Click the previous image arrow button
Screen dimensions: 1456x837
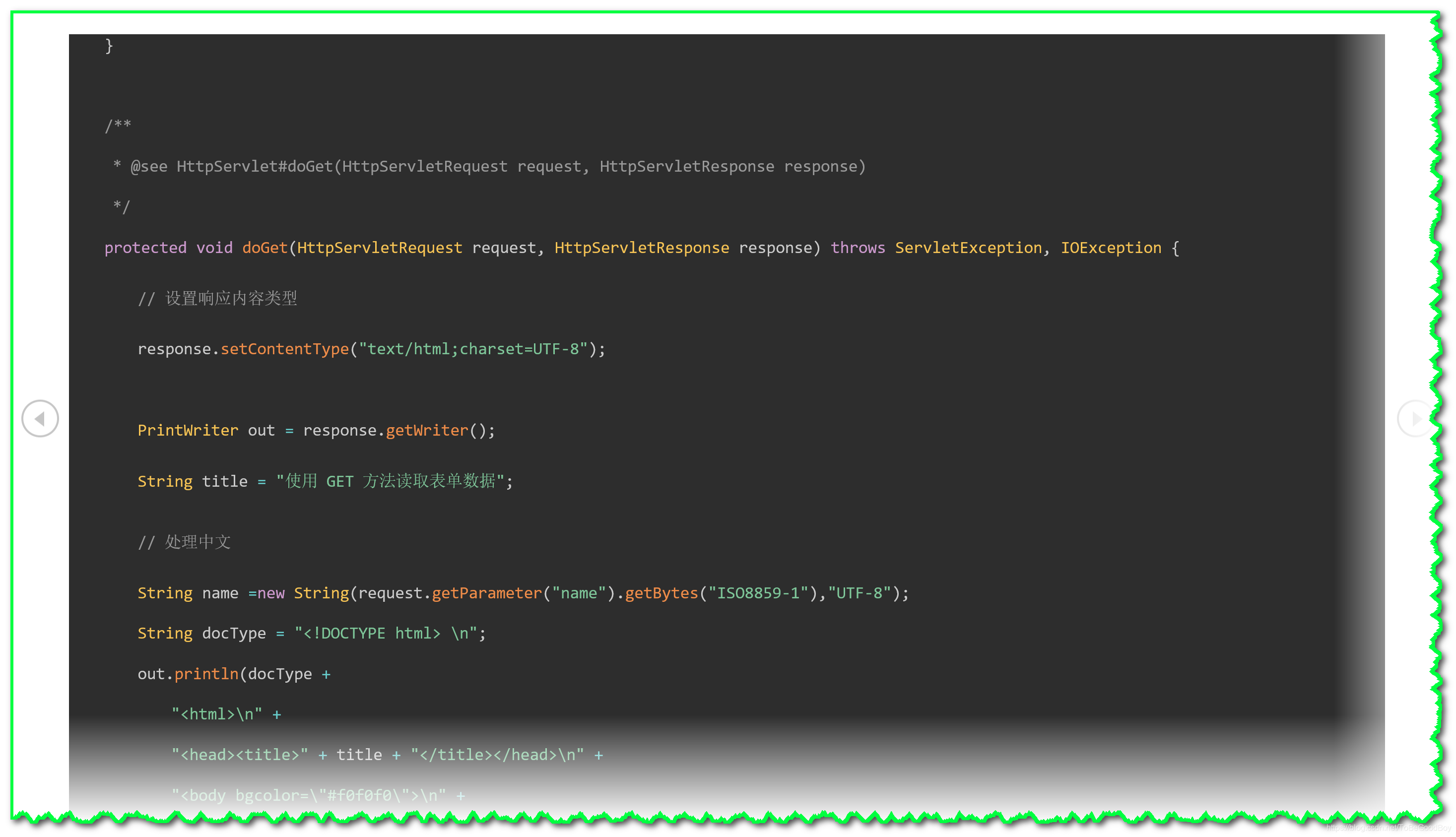(40, 419)
